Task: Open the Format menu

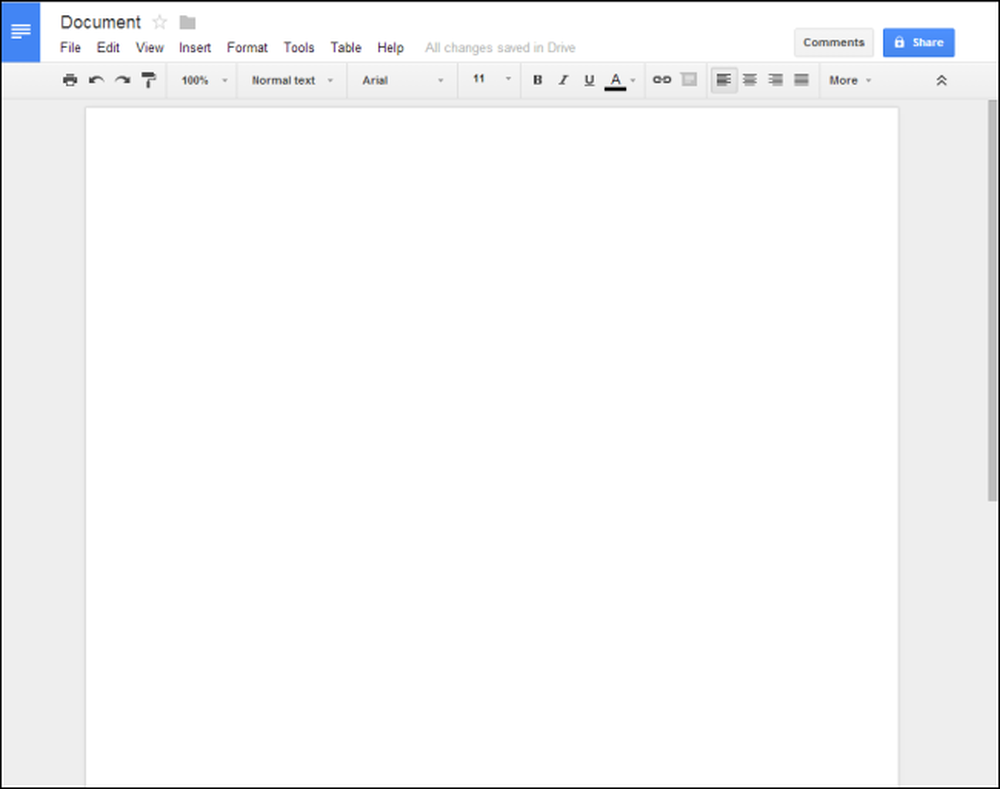Action: [247, 48]
